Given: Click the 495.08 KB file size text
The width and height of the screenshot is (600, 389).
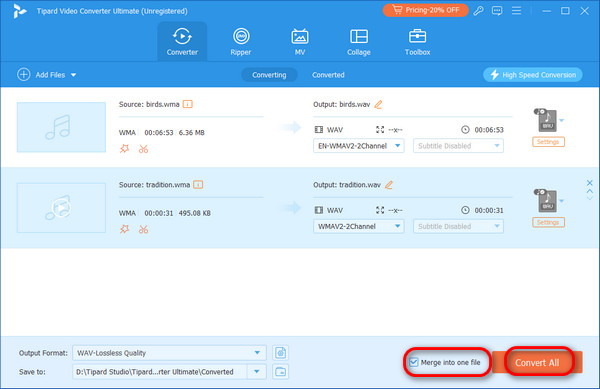Looking at the screenshot, I should coord(194,213).
